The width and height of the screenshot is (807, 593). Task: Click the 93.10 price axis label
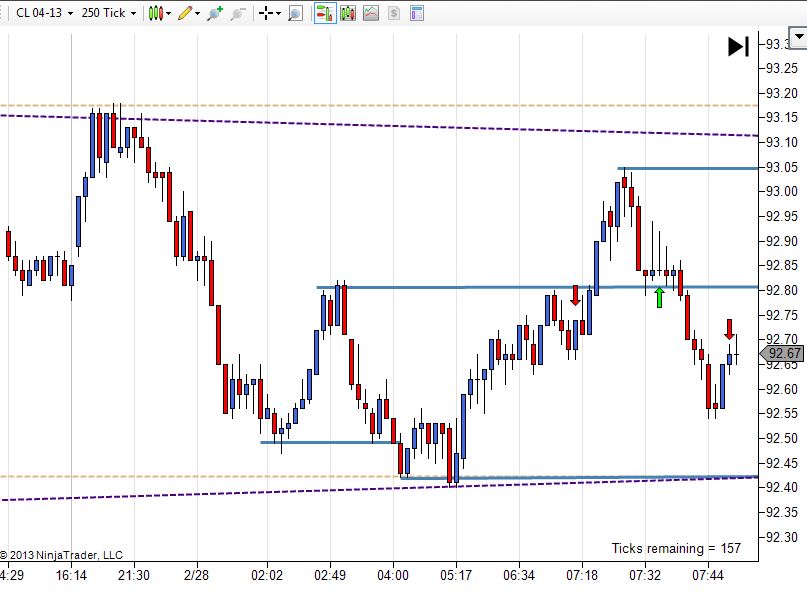click(782, 142)
